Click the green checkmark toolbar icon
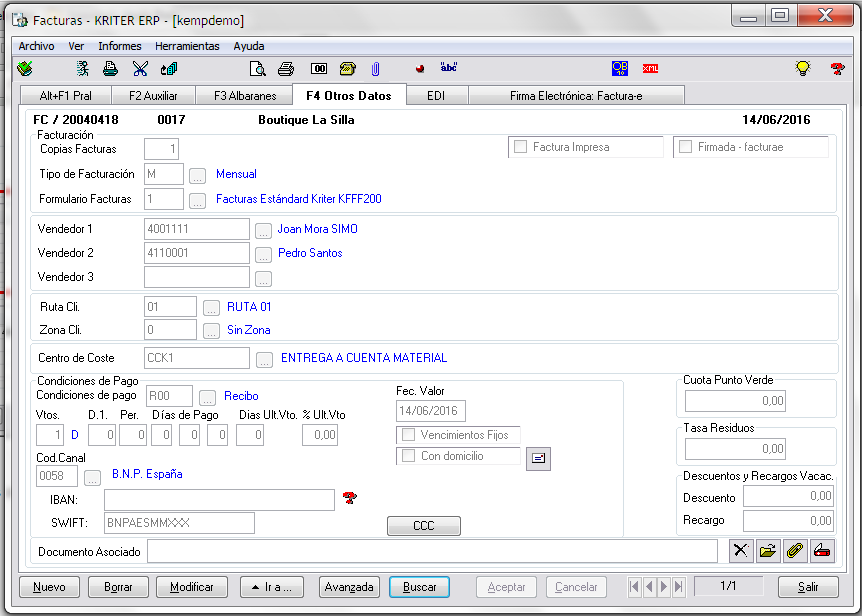 25,69
